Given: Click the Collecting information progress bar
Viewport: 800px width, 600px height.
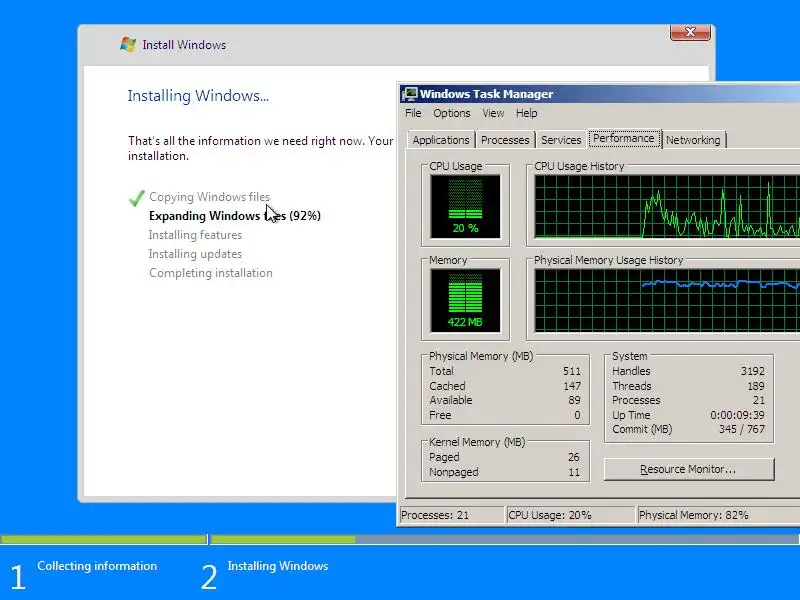Looking at the screenshot, I should tap(104, 539).
